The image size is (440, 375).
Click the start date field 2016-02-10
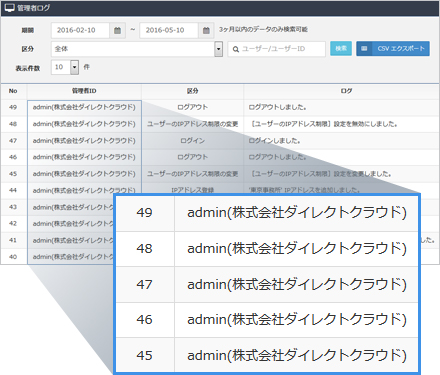point(80,30)
